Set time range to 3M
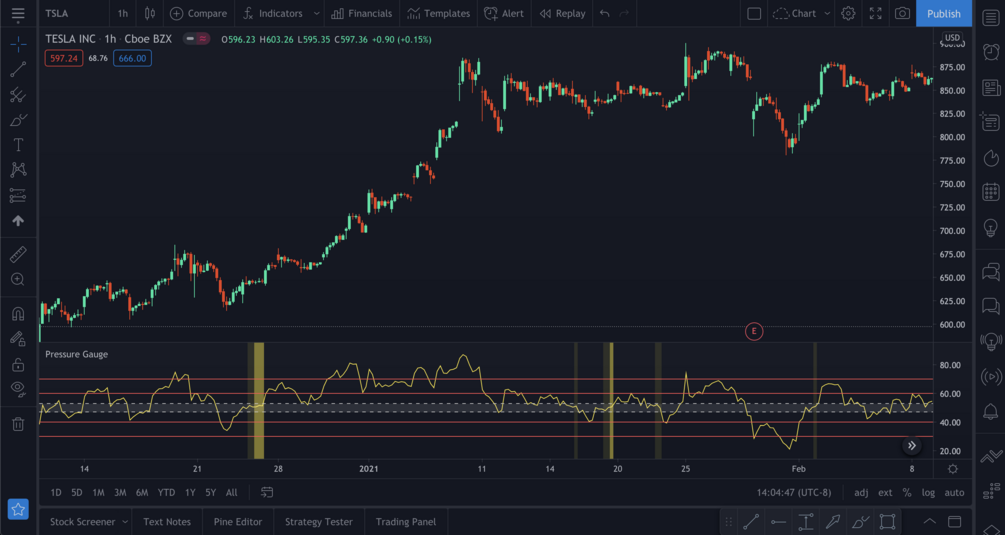This screenshot has height=535, width=1005. 120,493
